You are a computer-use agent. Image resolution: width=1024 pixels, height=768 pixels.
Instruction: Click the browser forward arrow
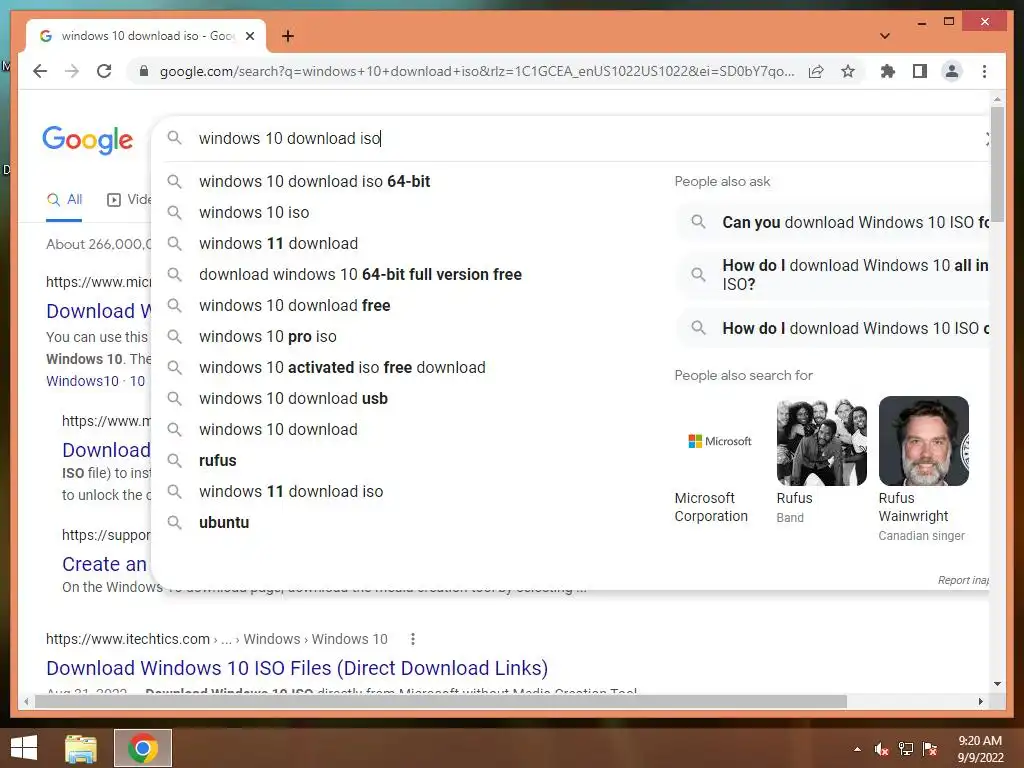72,71
